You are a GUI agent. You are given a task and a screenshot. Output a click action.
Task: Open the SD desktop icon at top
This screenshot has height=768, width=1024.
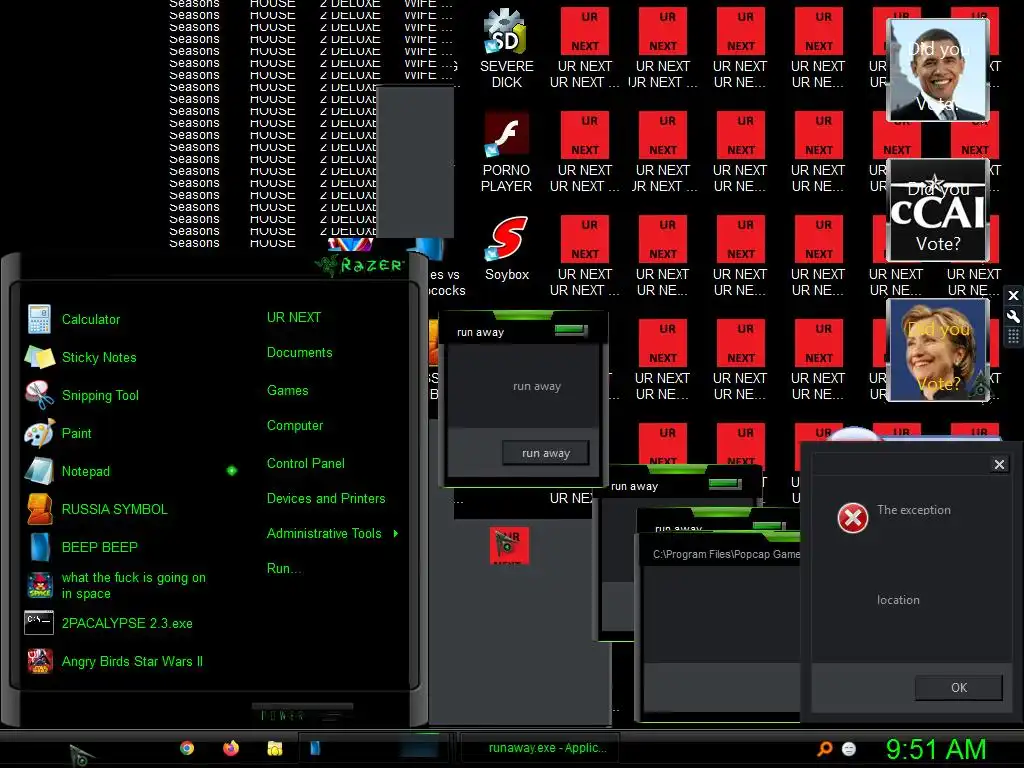(x=507, y=49)
